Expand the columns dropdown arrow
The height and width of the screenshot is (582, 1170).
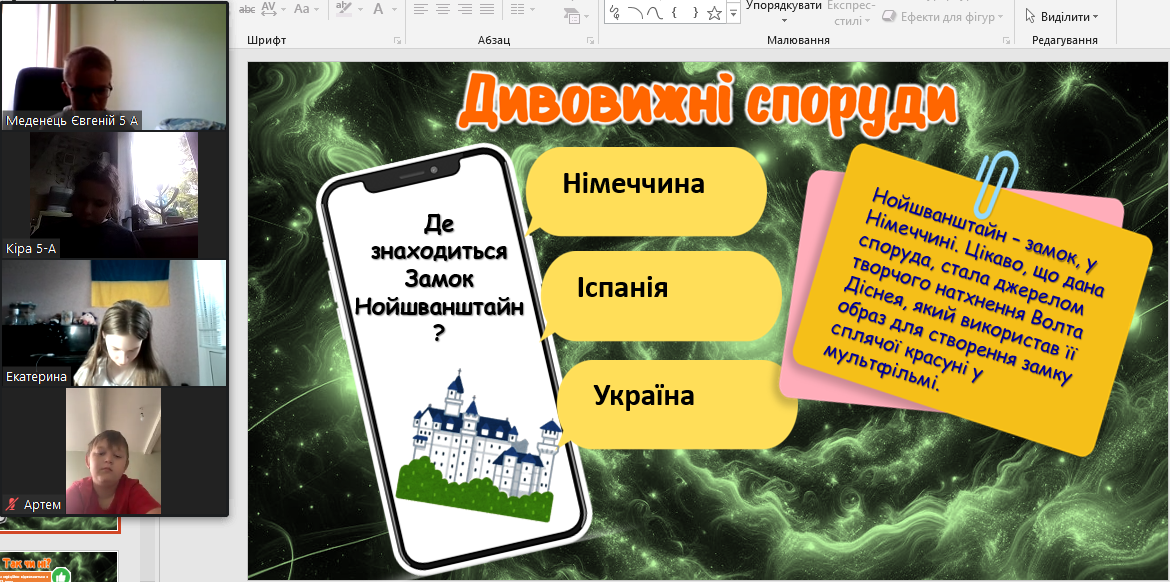[x=532, y=9]
